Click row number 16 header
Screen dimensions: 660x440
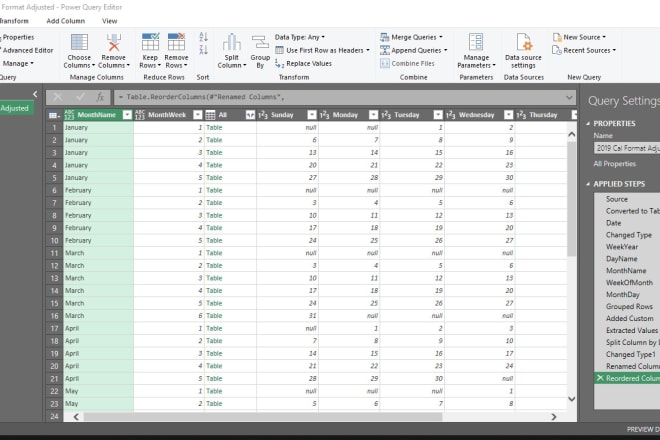pyautogui.click(x=54, y=316)
